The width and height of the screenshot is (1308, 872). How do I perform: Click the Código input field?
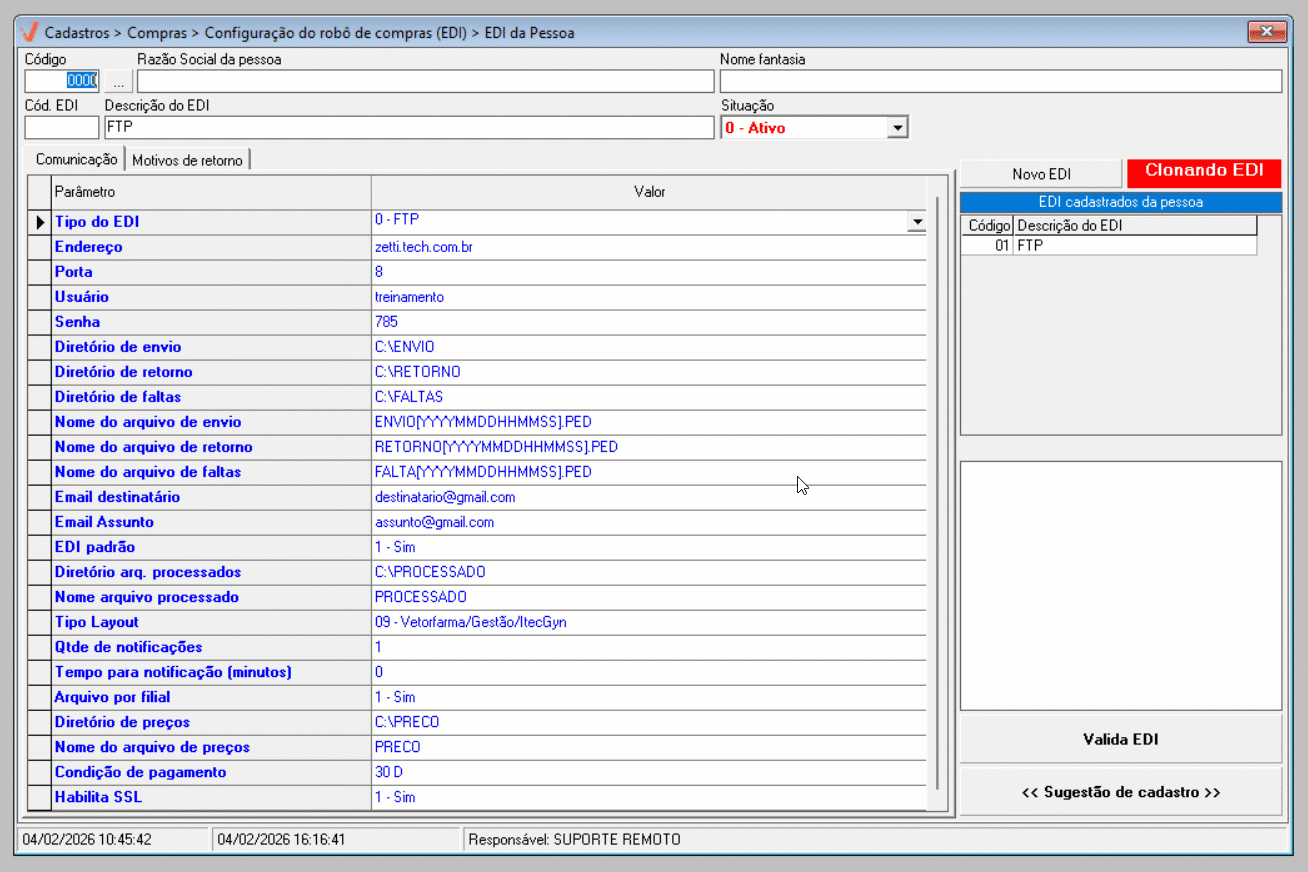point(61,81)
